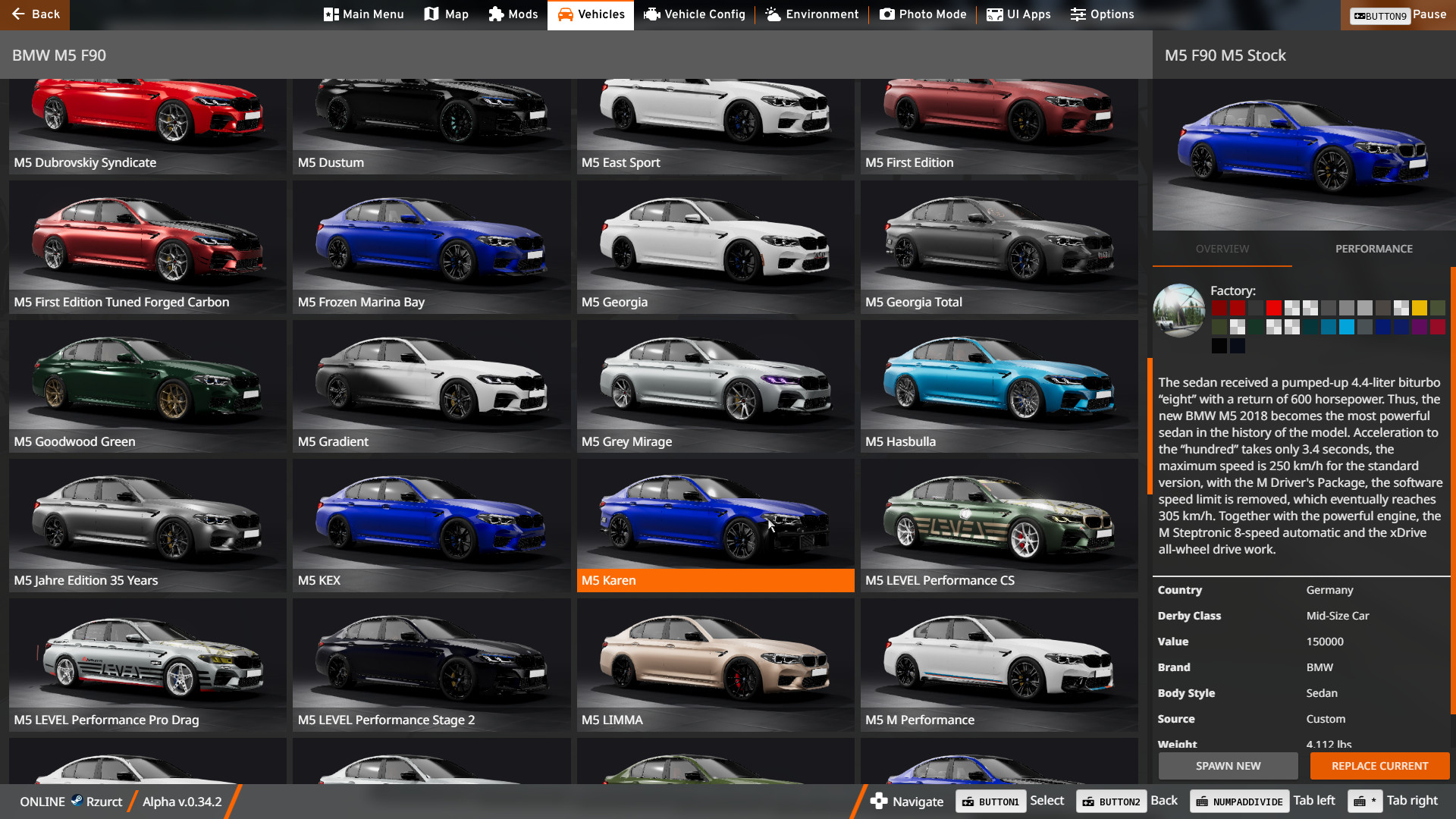Click the ONLINE status text
1456x819 pixels.
(42, 802)
